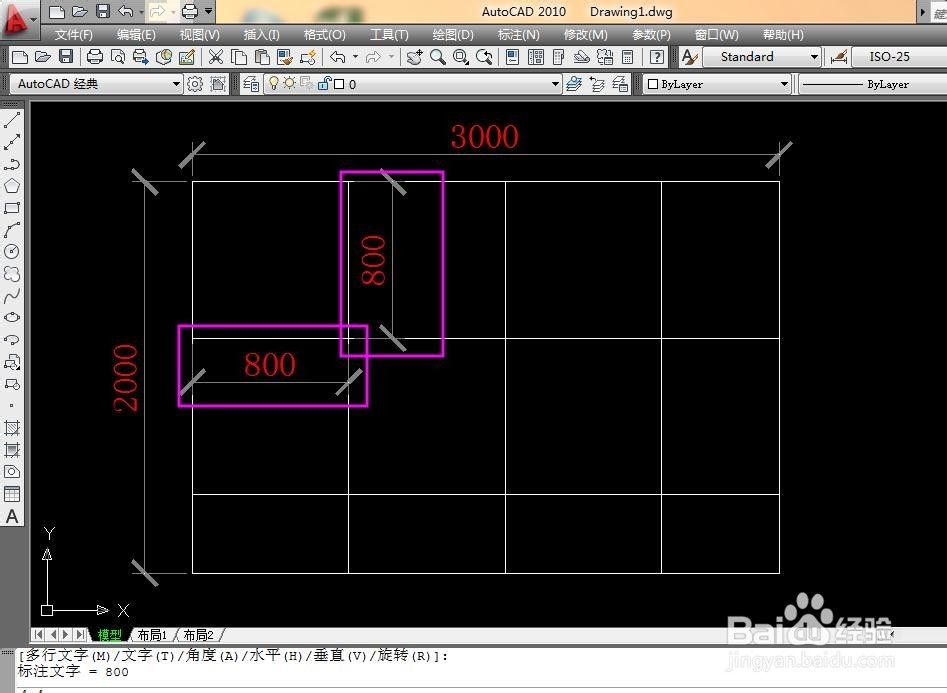
Task: Open the Tool Palettes icon
Action: (x=559, y=57)
